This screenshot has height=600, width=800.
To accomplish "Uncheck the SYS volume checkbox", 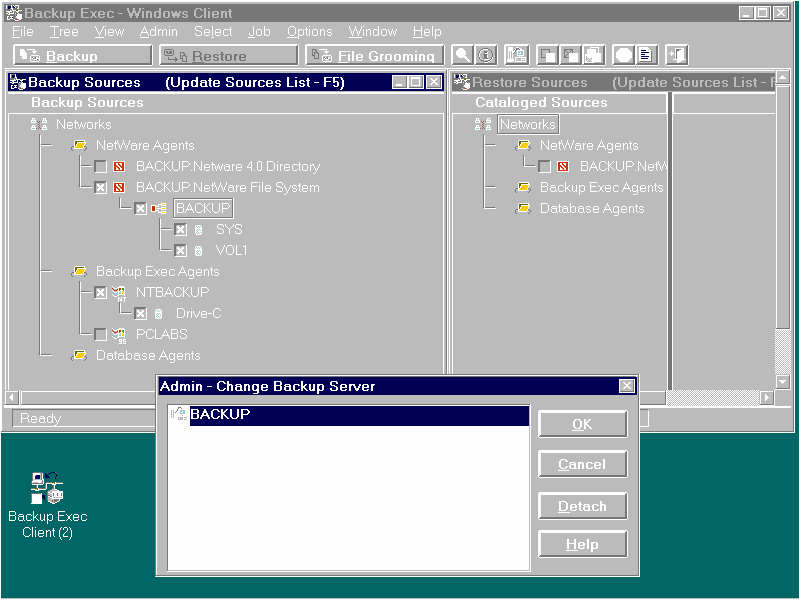I will click(x=180, y=230).
